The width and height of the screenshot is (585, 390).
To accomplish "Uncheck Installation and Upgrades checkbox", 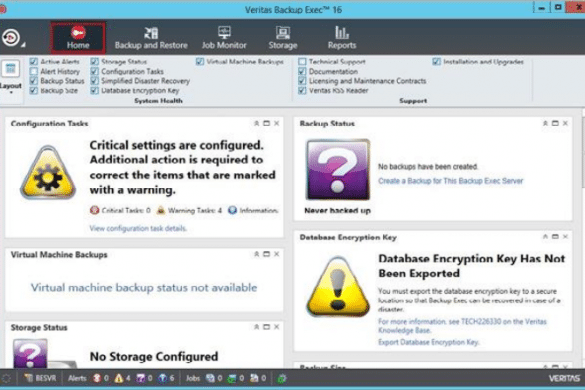I will pos(437,62).
